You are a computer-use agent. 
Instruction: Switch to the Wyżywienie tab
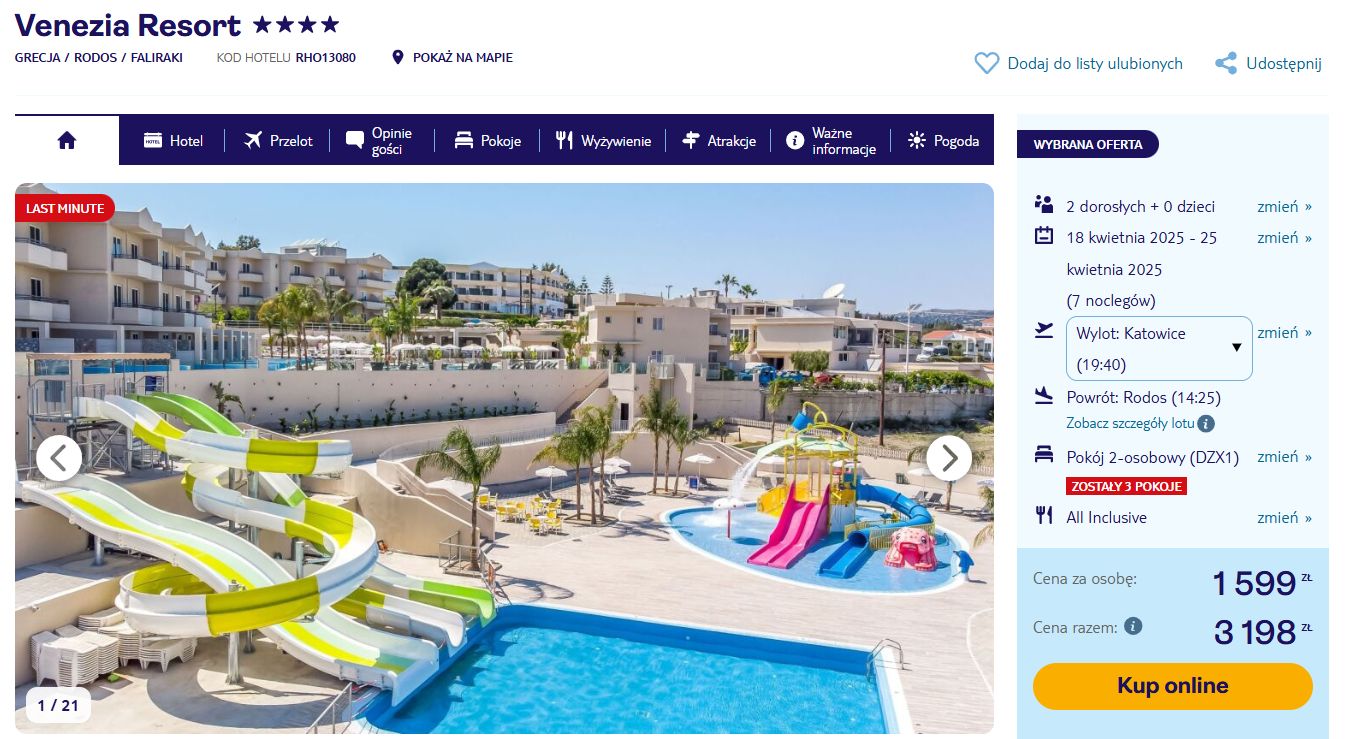coord(603,141)
